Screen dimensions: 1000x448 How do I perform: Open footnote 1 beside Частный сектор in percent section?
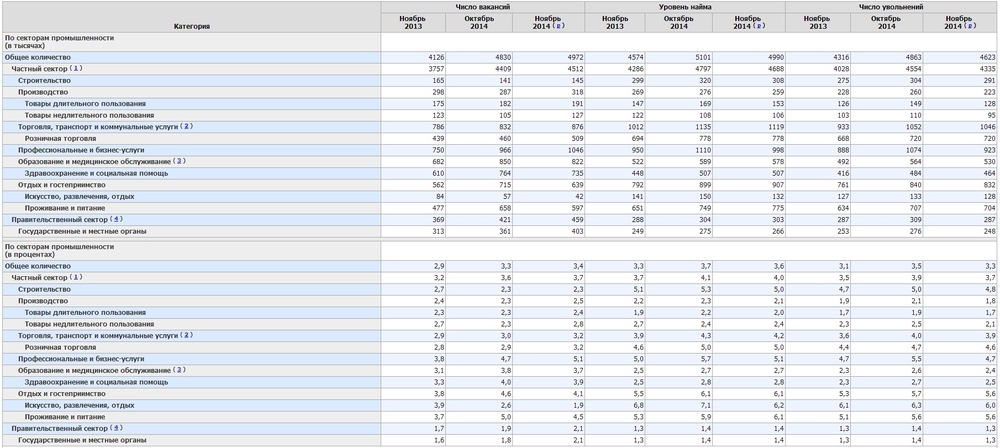tap(76, 277)
